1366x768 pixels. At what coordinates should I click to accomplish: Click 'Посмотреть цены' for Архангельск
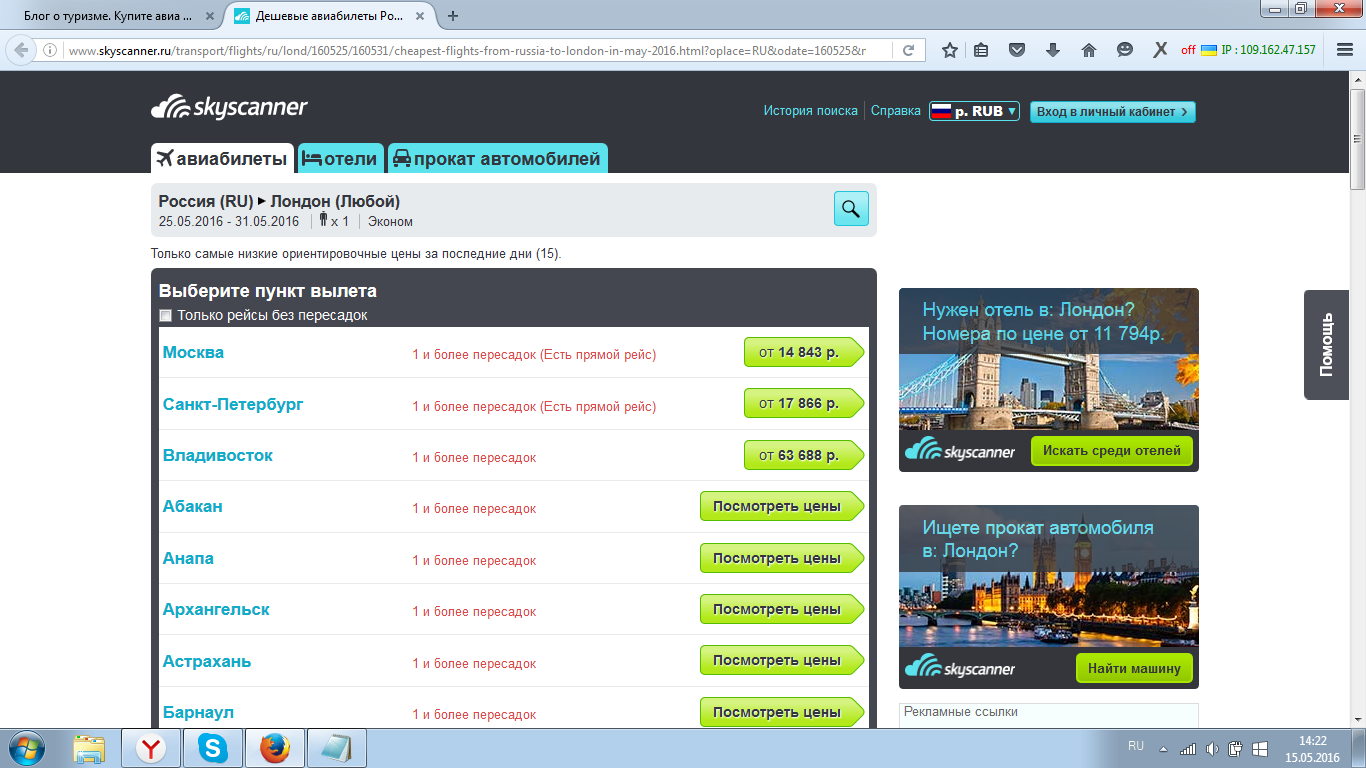(x=781, y=610)
